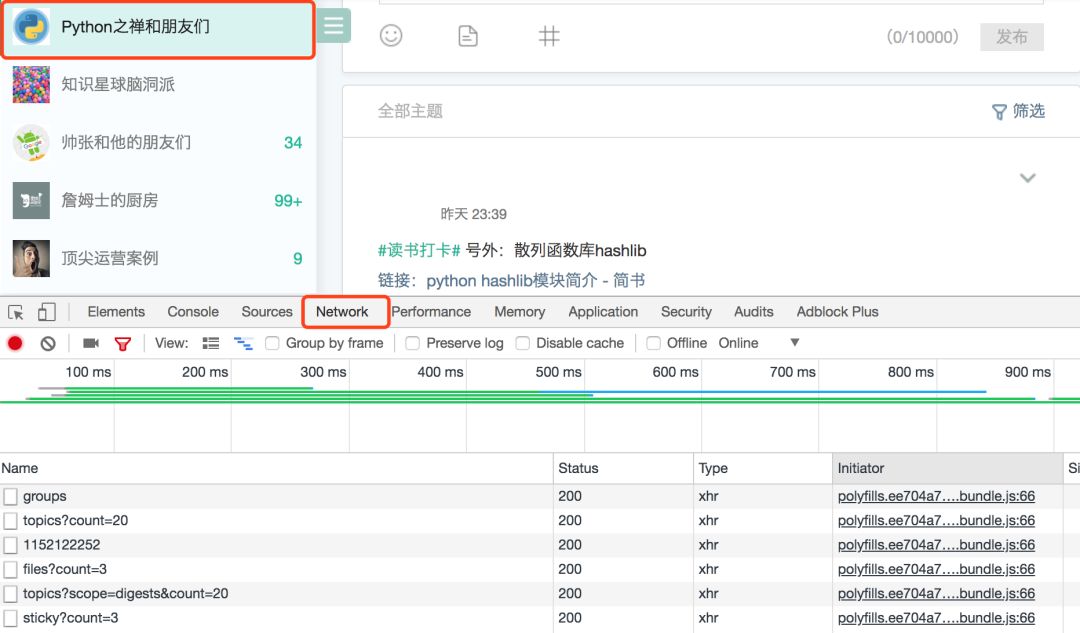Click the 900 ms marker on timeline overview

(1028, 372)
